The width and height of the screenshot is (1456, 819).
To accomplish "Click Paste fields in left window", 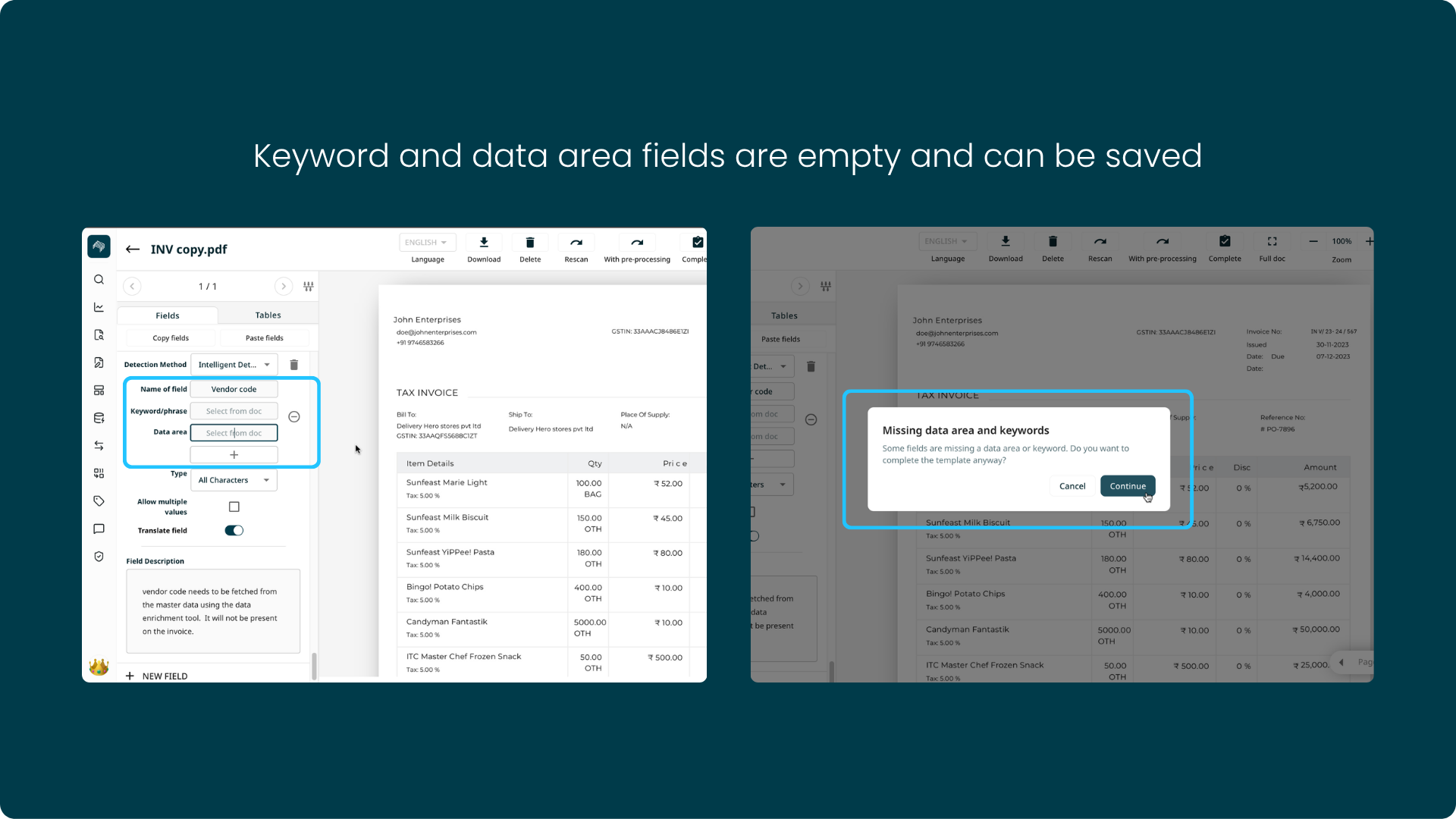I will (x=265, y=338).
